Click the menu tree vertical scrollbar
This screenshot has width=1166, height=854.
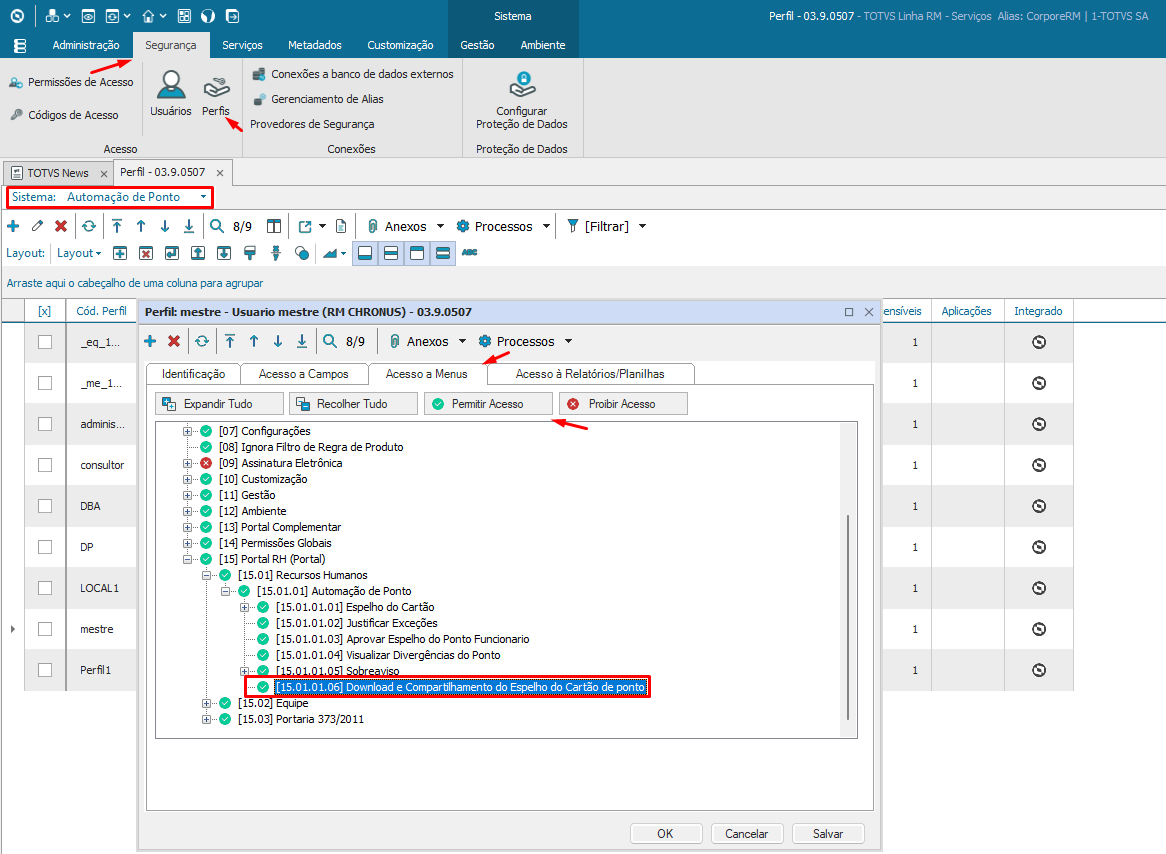click(x=848, y=617)
